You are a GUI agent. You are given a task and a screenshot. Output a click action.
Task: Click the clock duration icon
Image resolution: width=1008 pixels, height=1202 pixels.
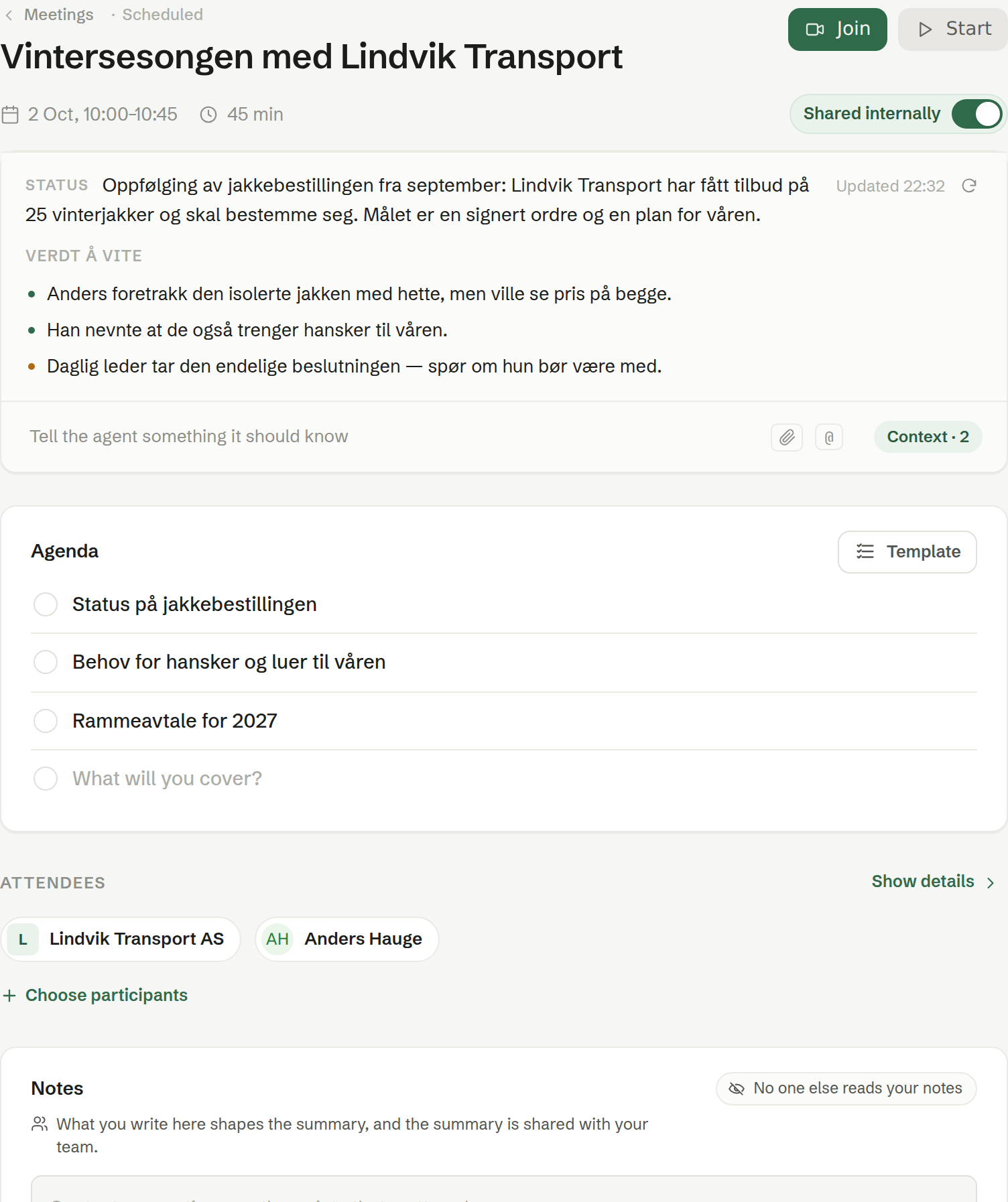tap(208, 115)
